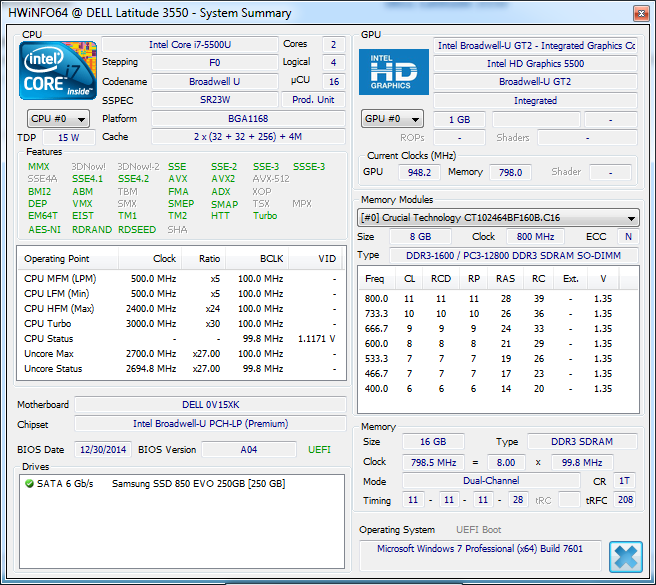This screenshot has height=585, width=656.
Task: Click the memory clock 798.5 MHz field
Action: [433, 462]
